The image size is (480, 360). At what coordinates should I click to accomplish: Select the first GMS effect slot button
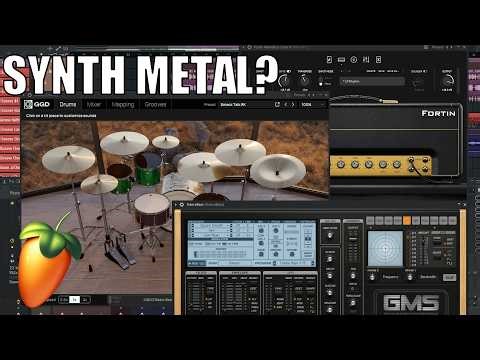point(370,220)
